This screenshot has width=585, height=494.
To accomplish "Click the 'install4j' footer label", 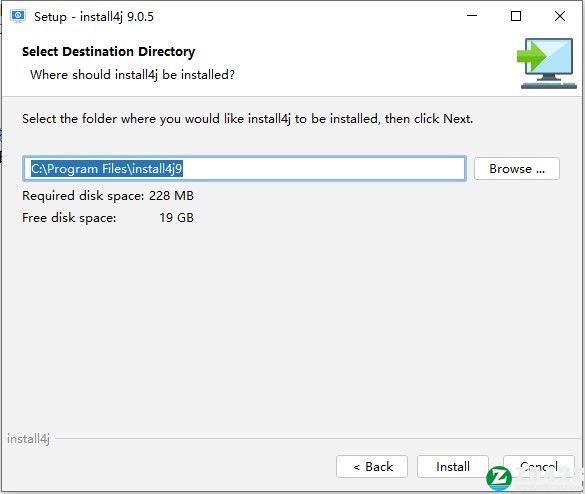I will (28, 439).
